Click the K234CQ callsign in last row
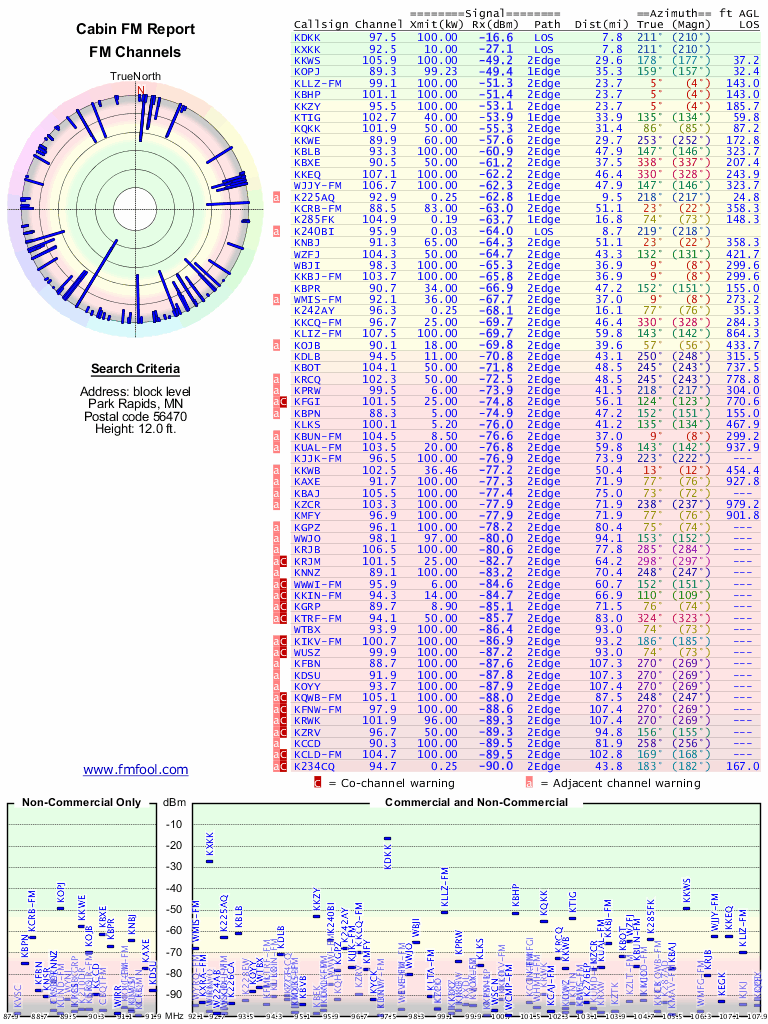This screenshot has width=768, height=1024. click(314, 765)
